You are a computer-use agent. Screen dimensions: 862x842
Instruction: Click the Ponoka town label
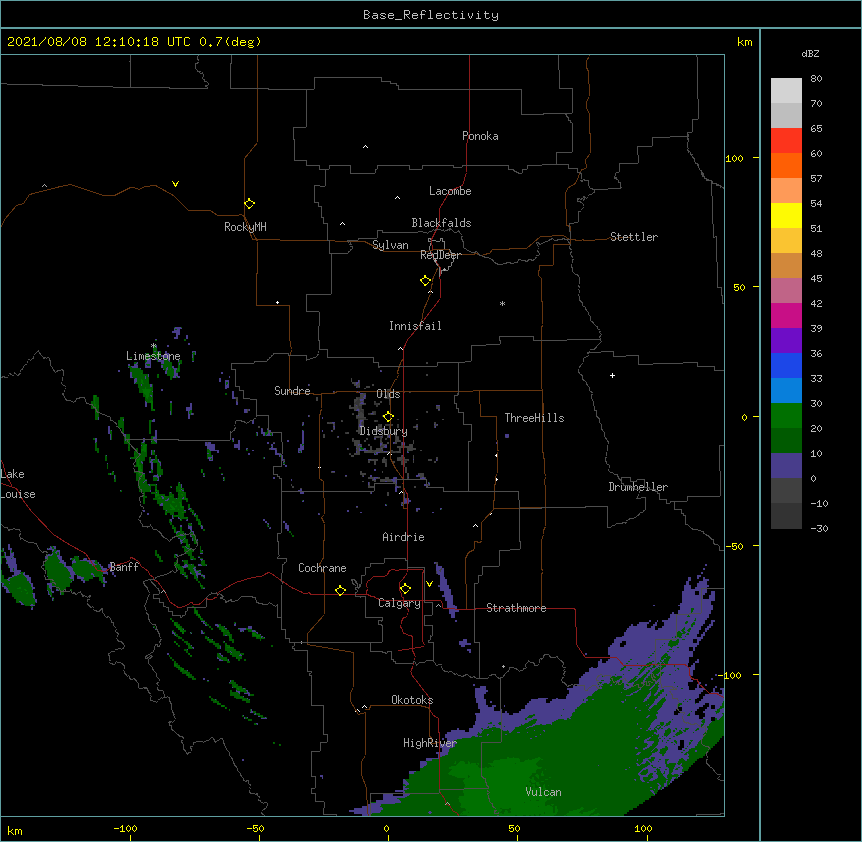coord(480,136)
